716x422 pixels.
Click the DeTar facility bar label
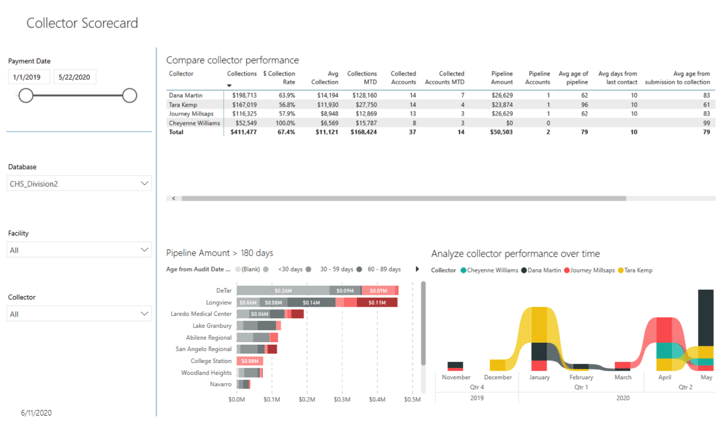click(x=224, y=290)
